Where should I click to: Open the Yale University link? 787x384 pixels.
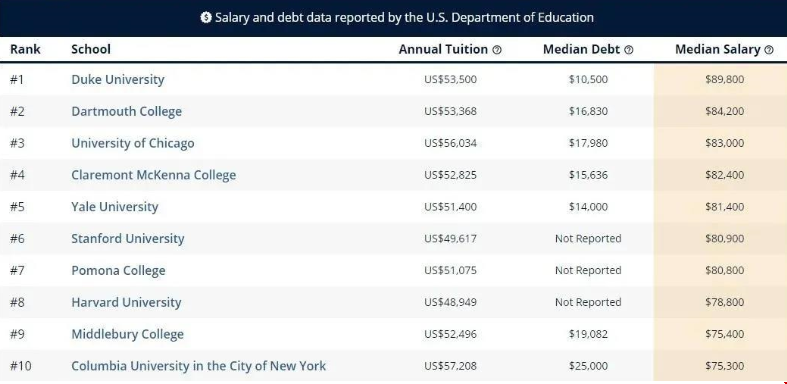tap(115, 207)
